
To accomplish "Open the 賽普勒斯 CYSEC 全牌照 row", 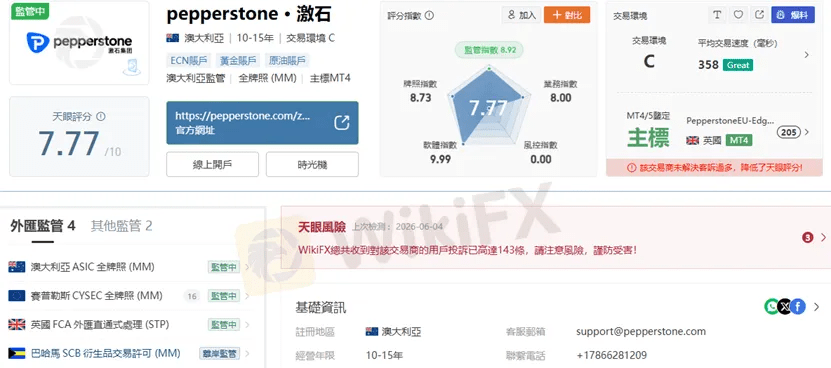I will [130, 296].
